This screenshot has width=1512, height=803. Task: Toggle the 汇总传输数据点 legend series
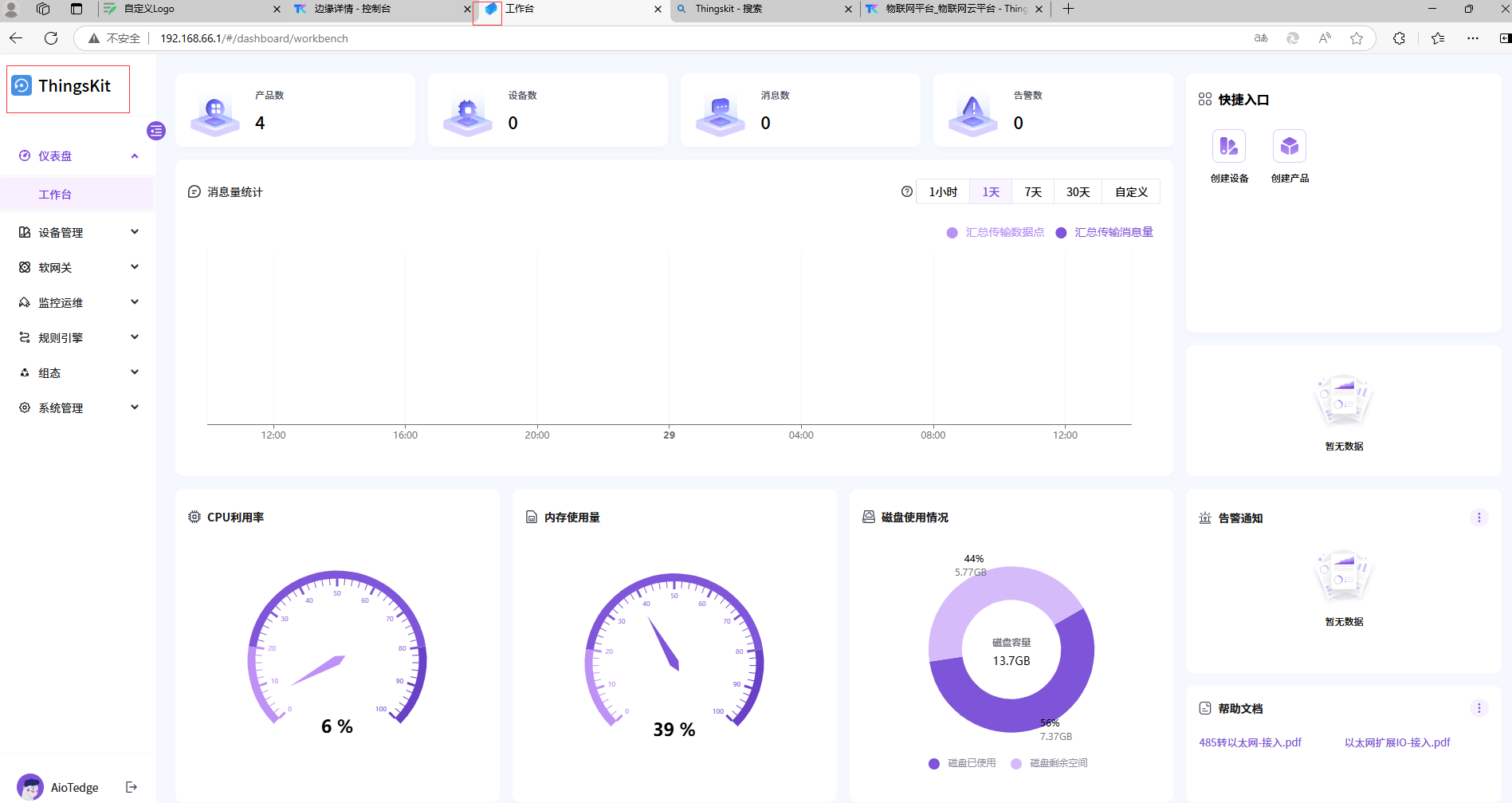996,233
